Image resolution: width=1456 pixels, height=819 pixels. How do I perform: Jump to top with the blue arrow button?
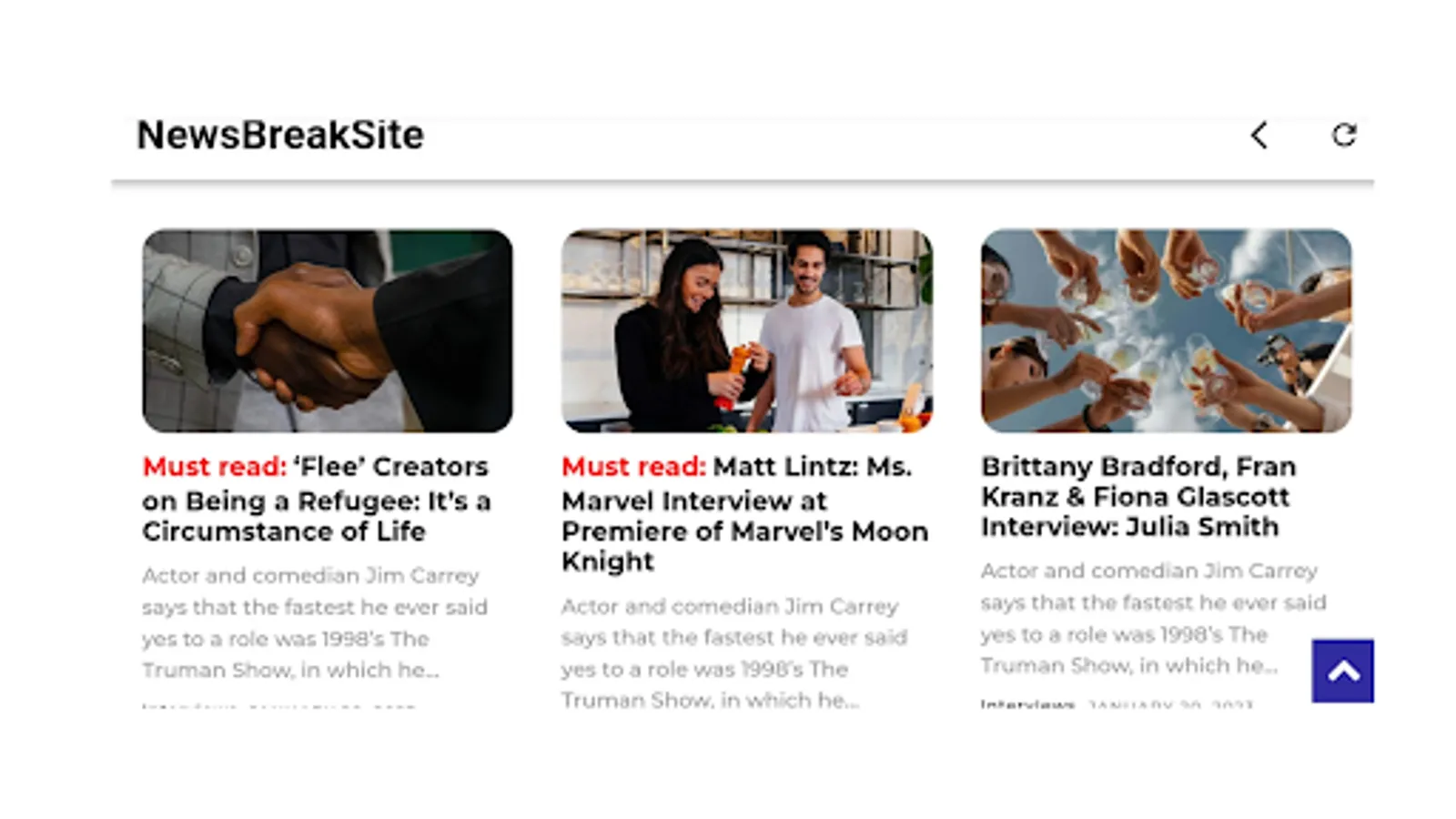[1342, 671]
